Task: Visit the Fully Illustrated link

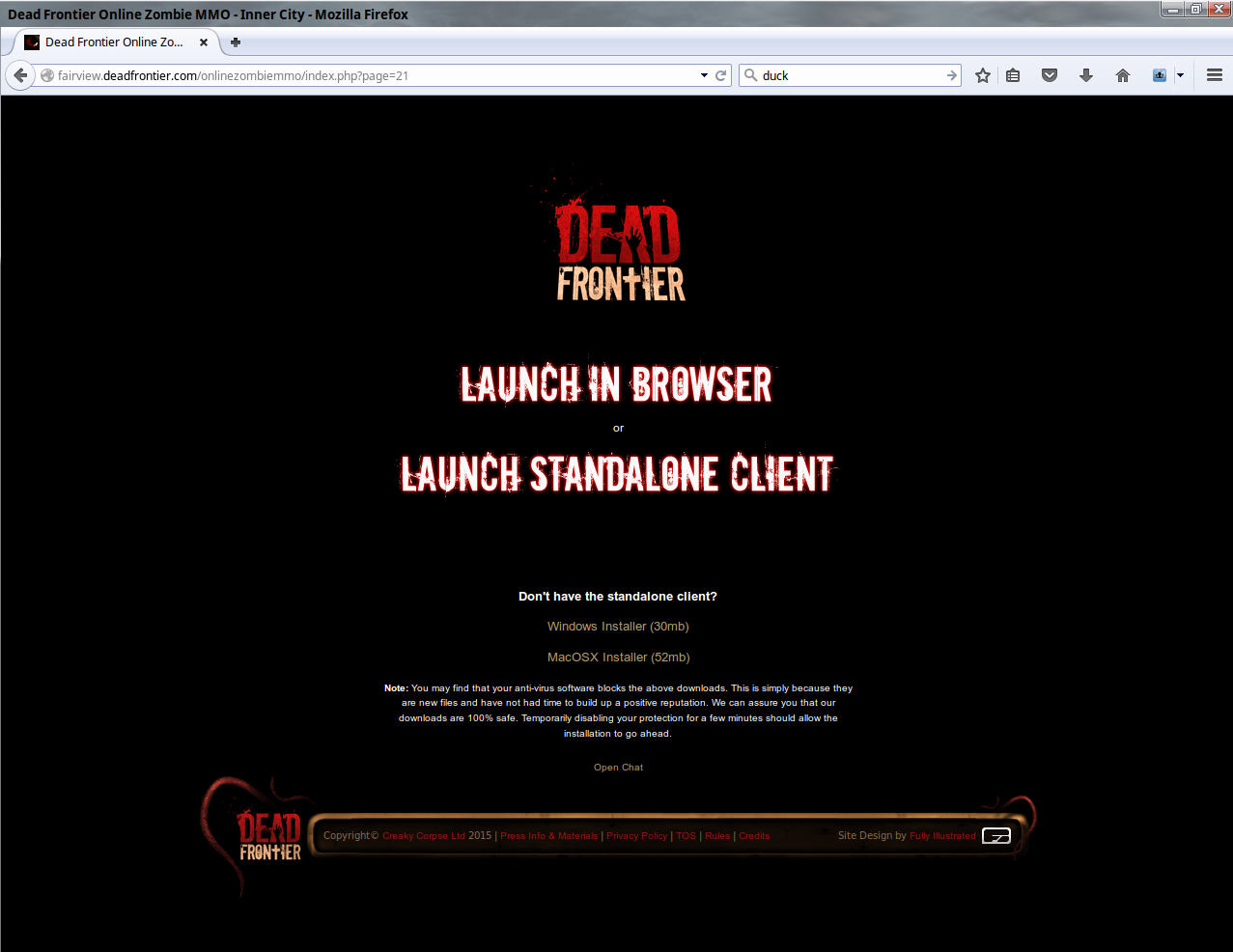Action: point(942,836)
